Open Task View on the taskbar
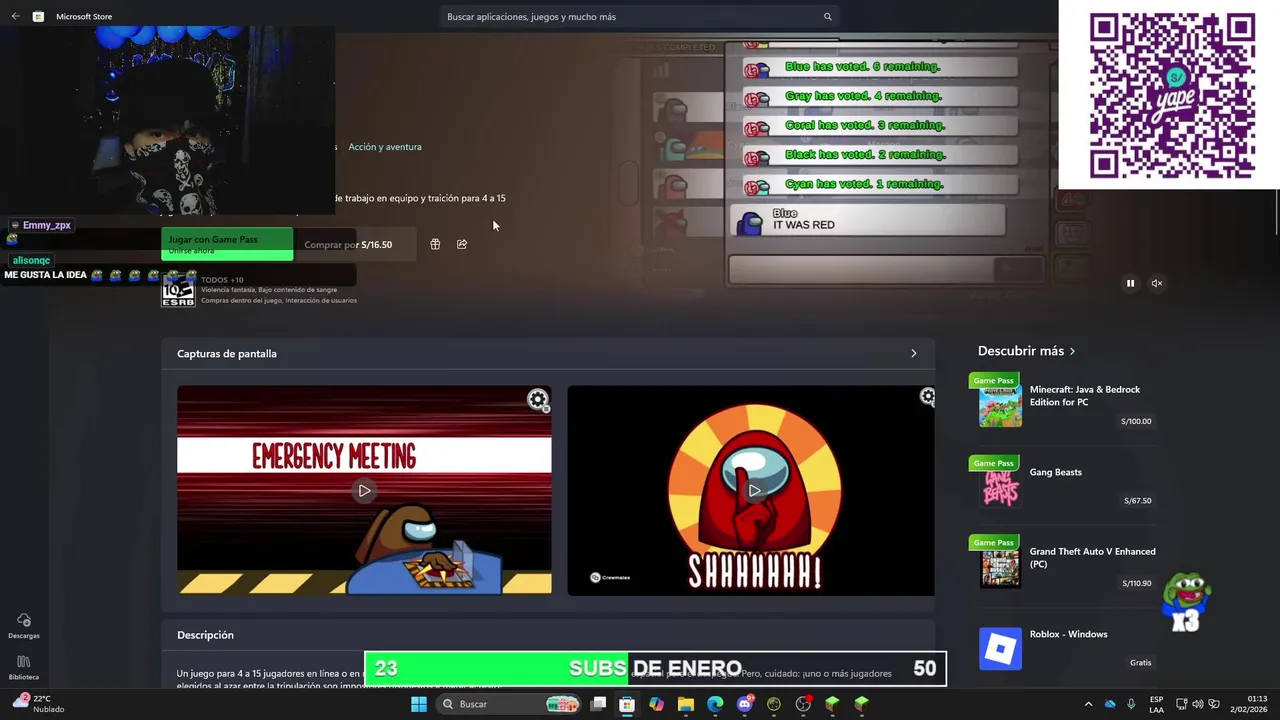 [x=598, y=704]
